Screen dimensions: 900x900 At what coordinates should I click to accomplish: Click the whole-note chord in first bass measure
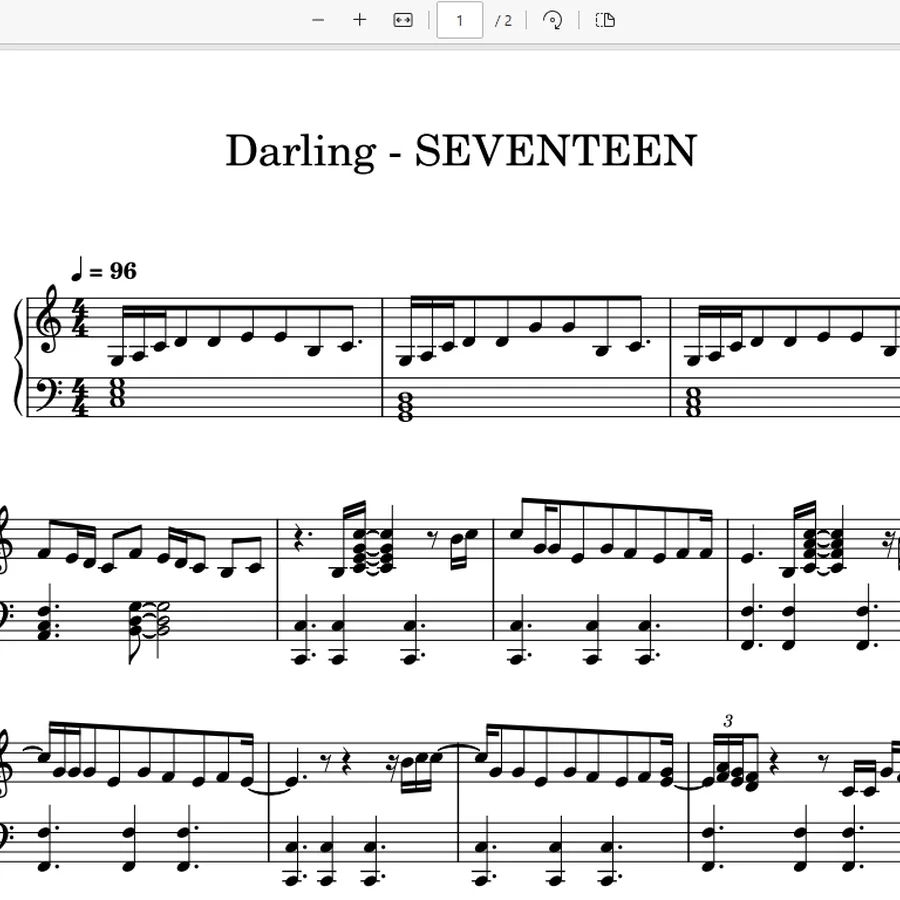[x=117, y=392]
